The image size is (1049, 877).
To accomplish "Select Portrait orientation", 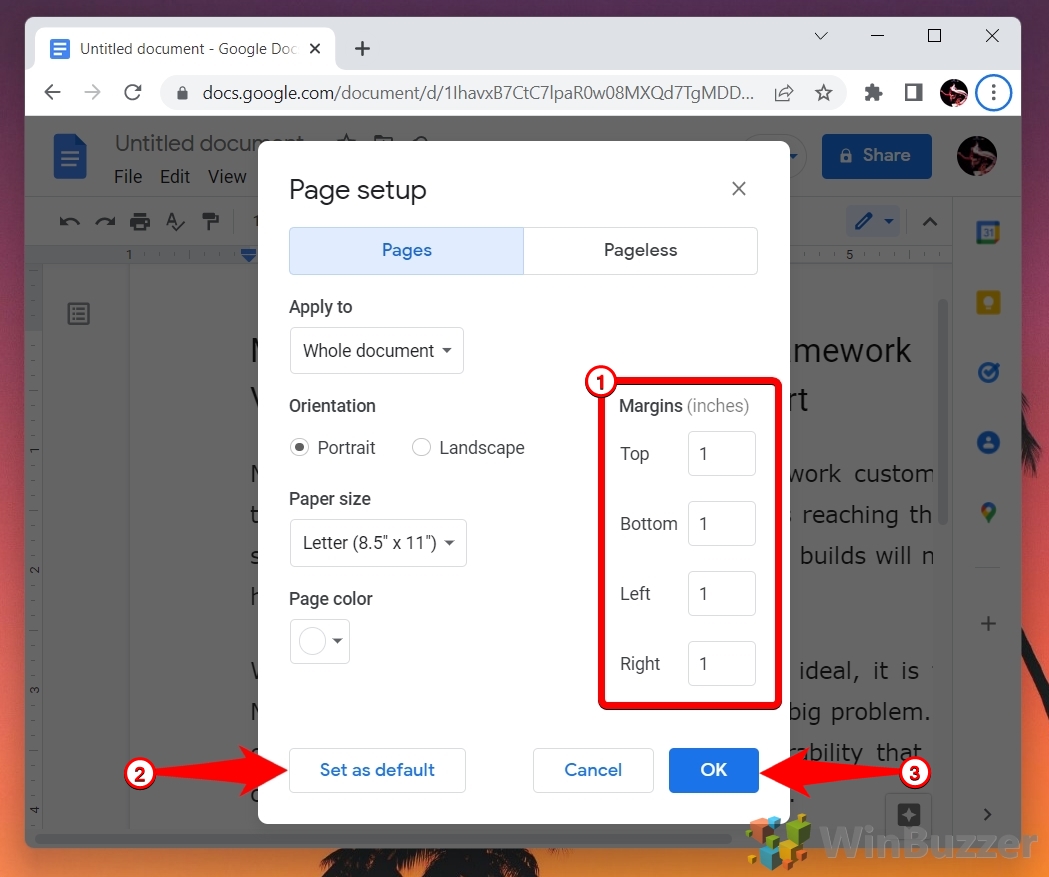I will click(299, 447).
